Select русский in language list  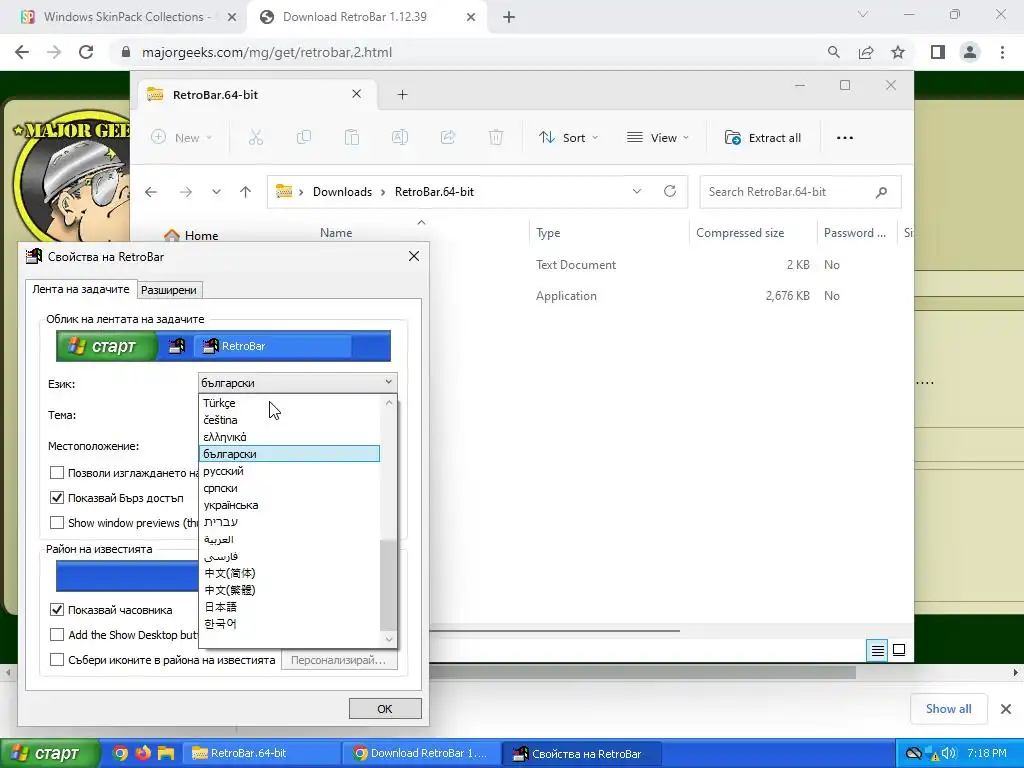(289, 471)
